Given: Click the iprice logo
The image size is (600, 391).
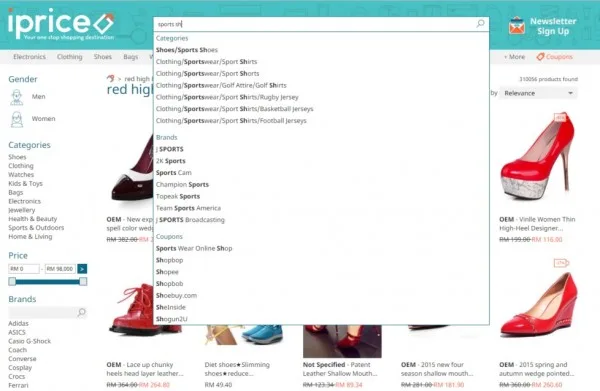Looking at the screenshot, I should tap(61, 24).
